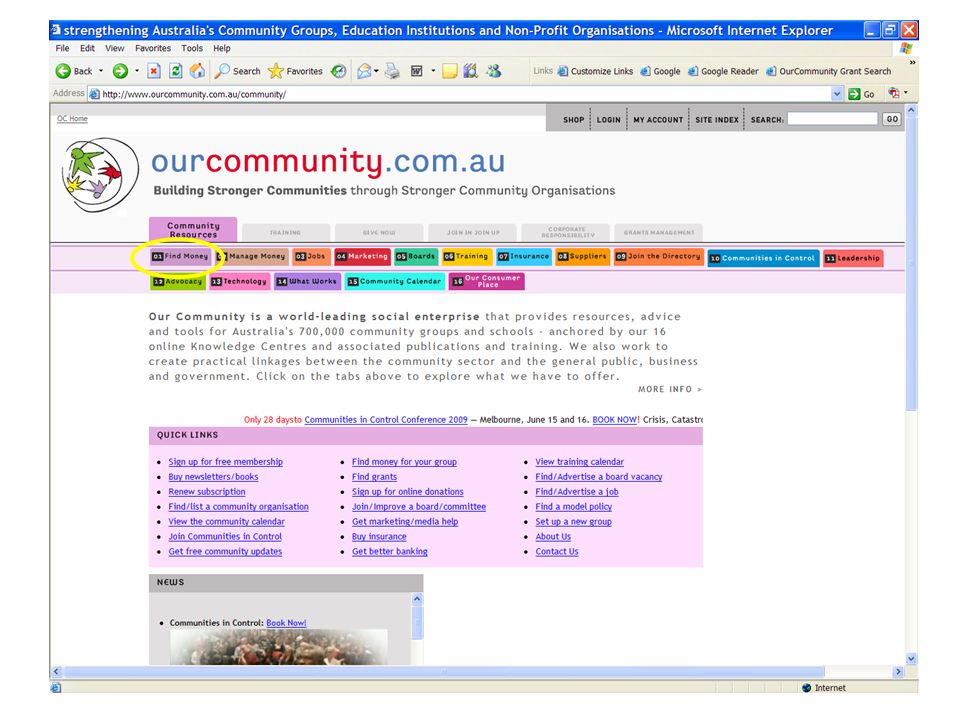Refresh the page with the Refresh icon
The image size is (960, 720).
pyautogui.click(x=176, y=71)
